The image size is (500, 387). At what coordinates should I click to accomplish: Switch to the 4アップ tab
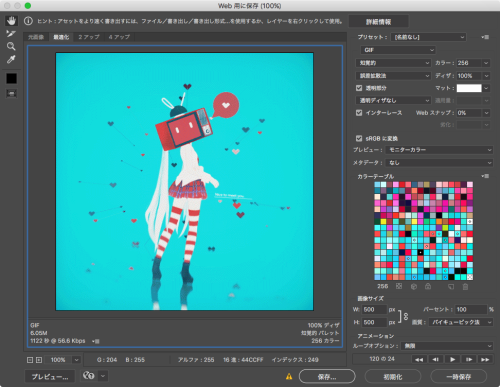(119, 37)
